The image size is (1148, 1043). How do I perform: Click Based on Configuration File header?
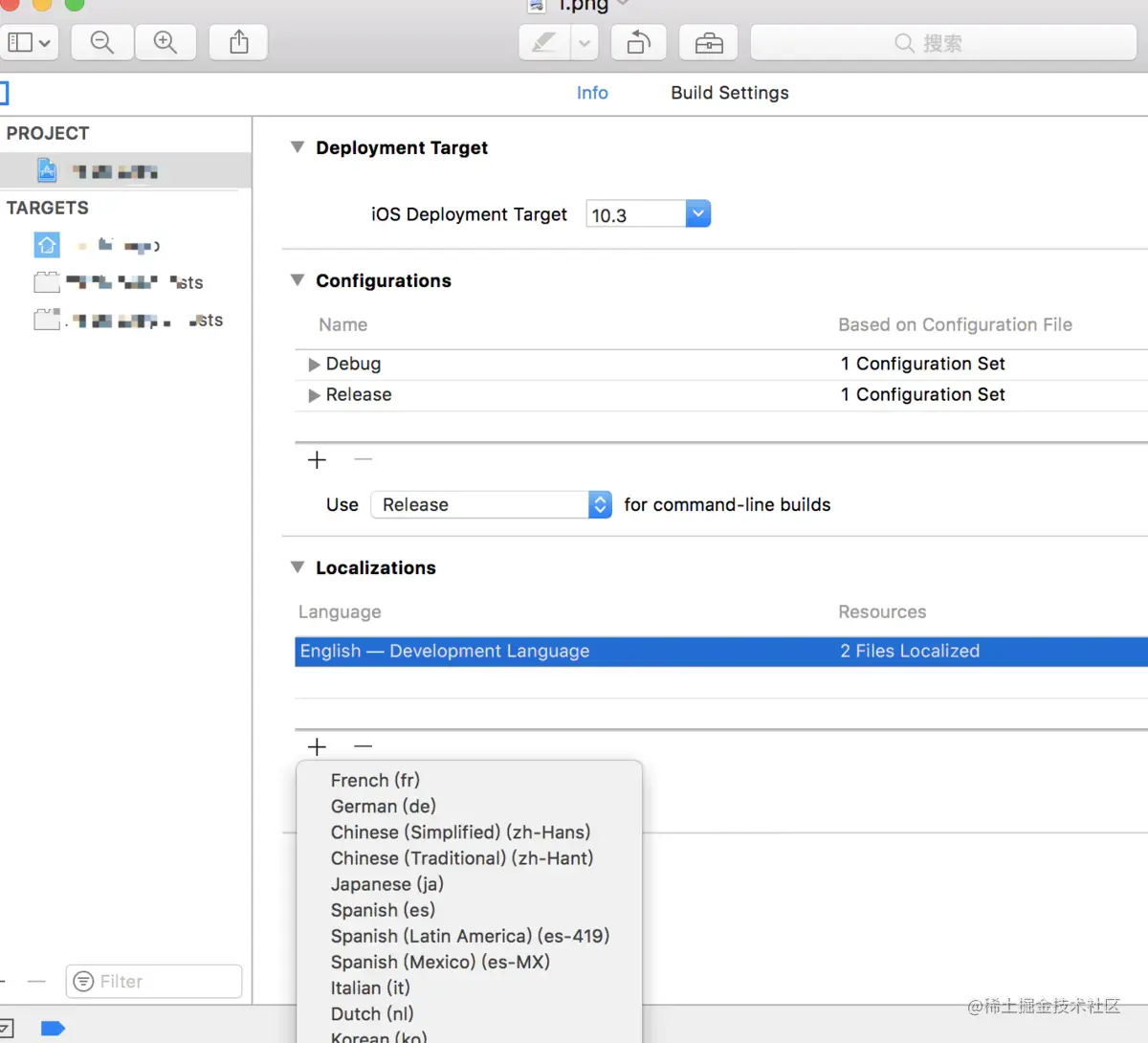(x=955, y=325)
